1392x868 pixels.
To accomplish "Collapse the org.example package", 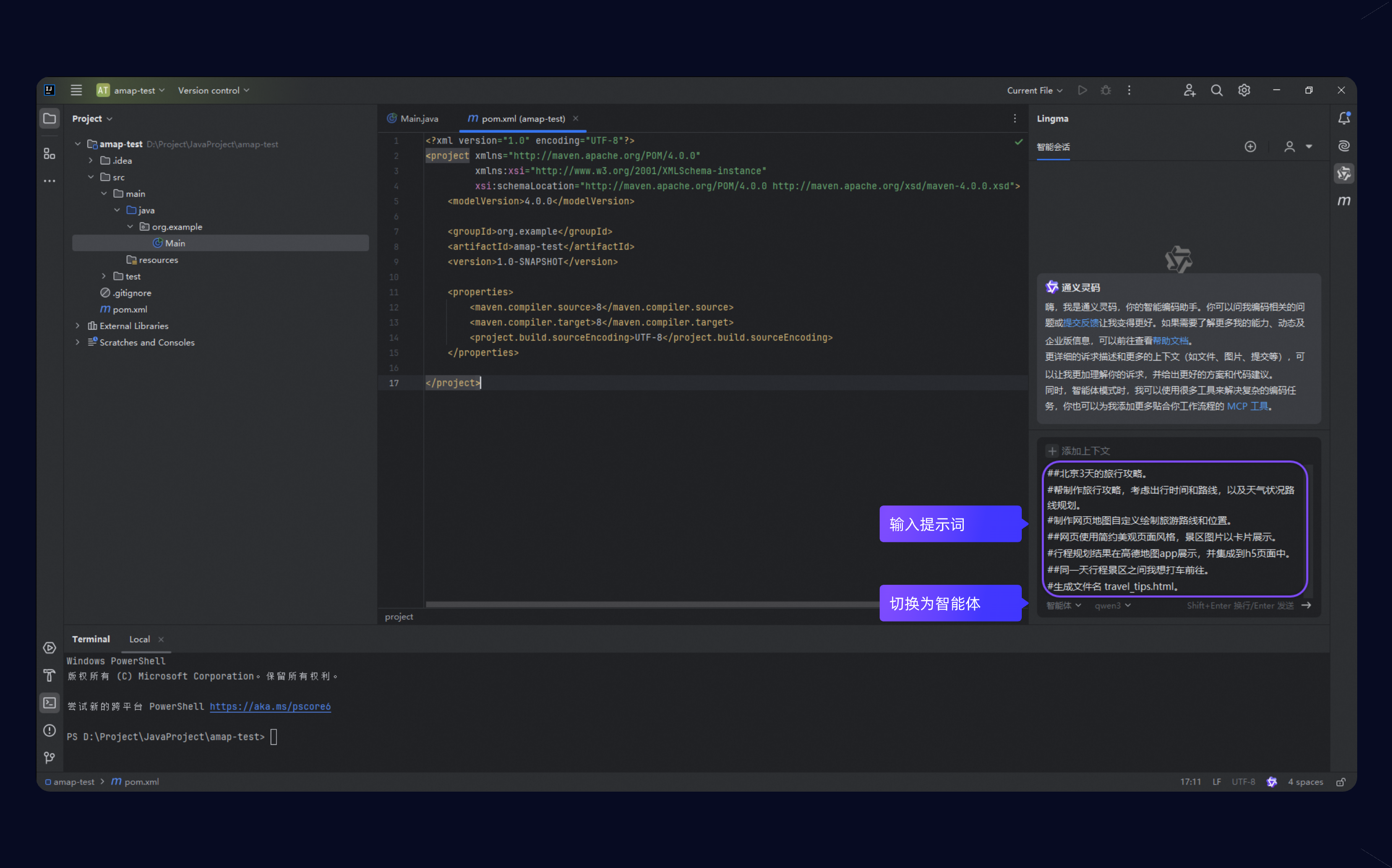I will 130,226.
